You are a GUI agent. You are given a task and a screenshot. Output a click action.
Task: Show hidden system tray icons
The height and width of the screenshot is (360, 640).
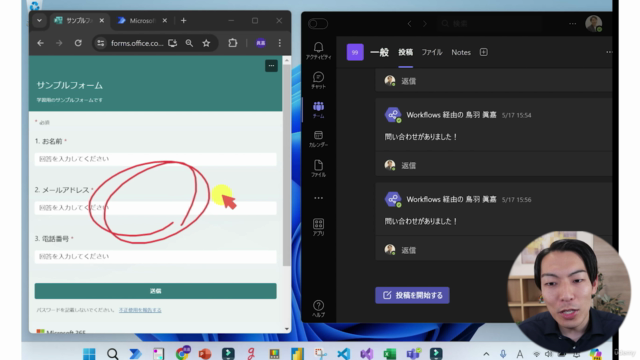point(486,354)
